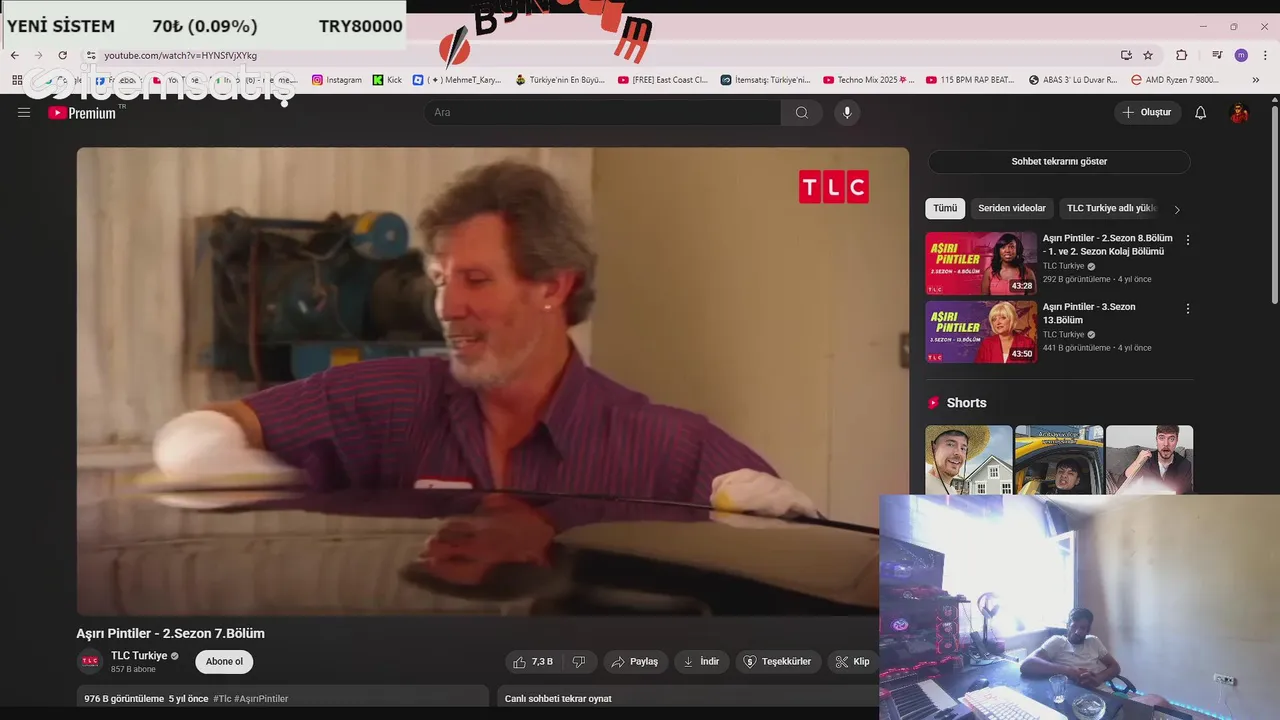Dislike the video with thumbs-down
The width and height of the screenshot is (1280, 720).
[579, 662]
